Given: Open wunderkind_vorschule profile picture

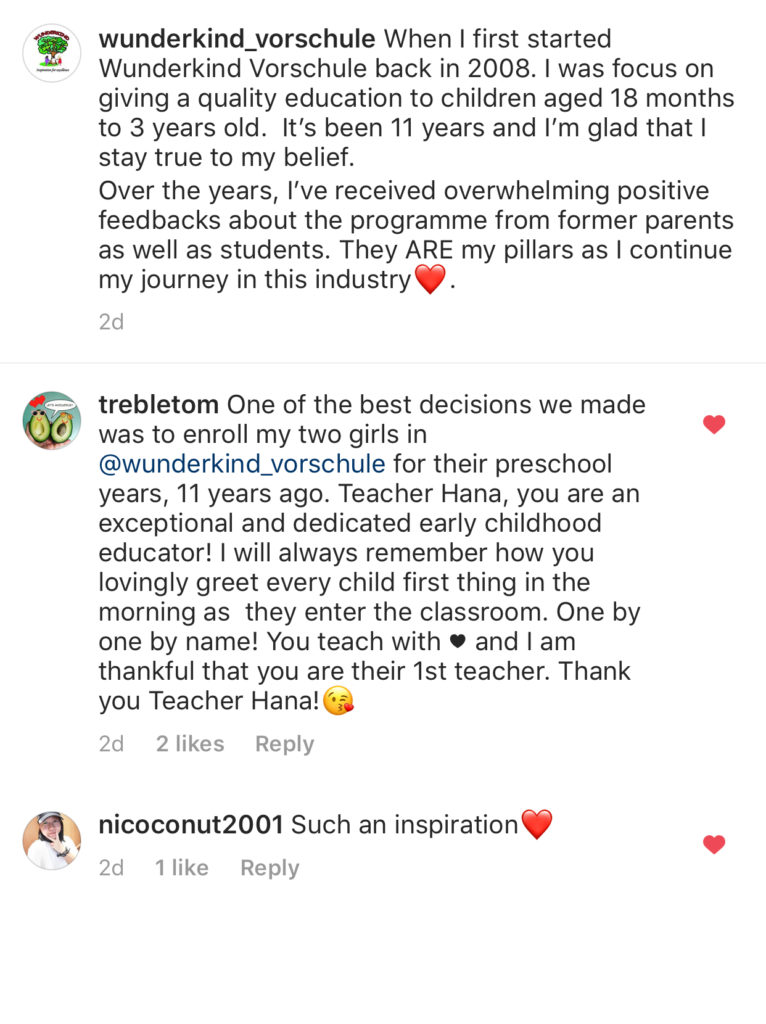Looking at the screenshot, I should [52, 53].
